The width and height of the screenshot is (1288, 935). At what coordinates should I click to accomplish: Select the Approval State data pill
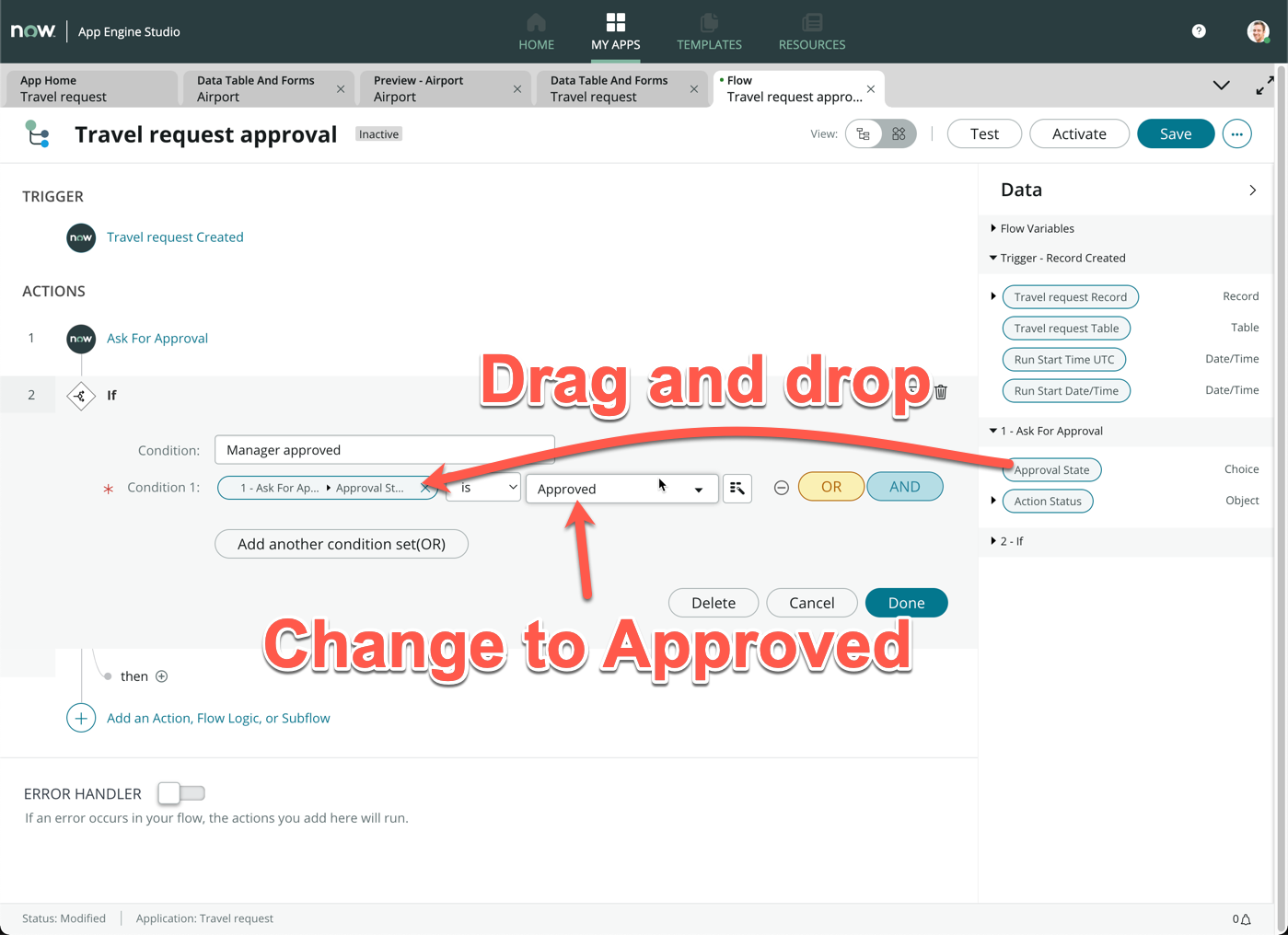[1051, 469]
